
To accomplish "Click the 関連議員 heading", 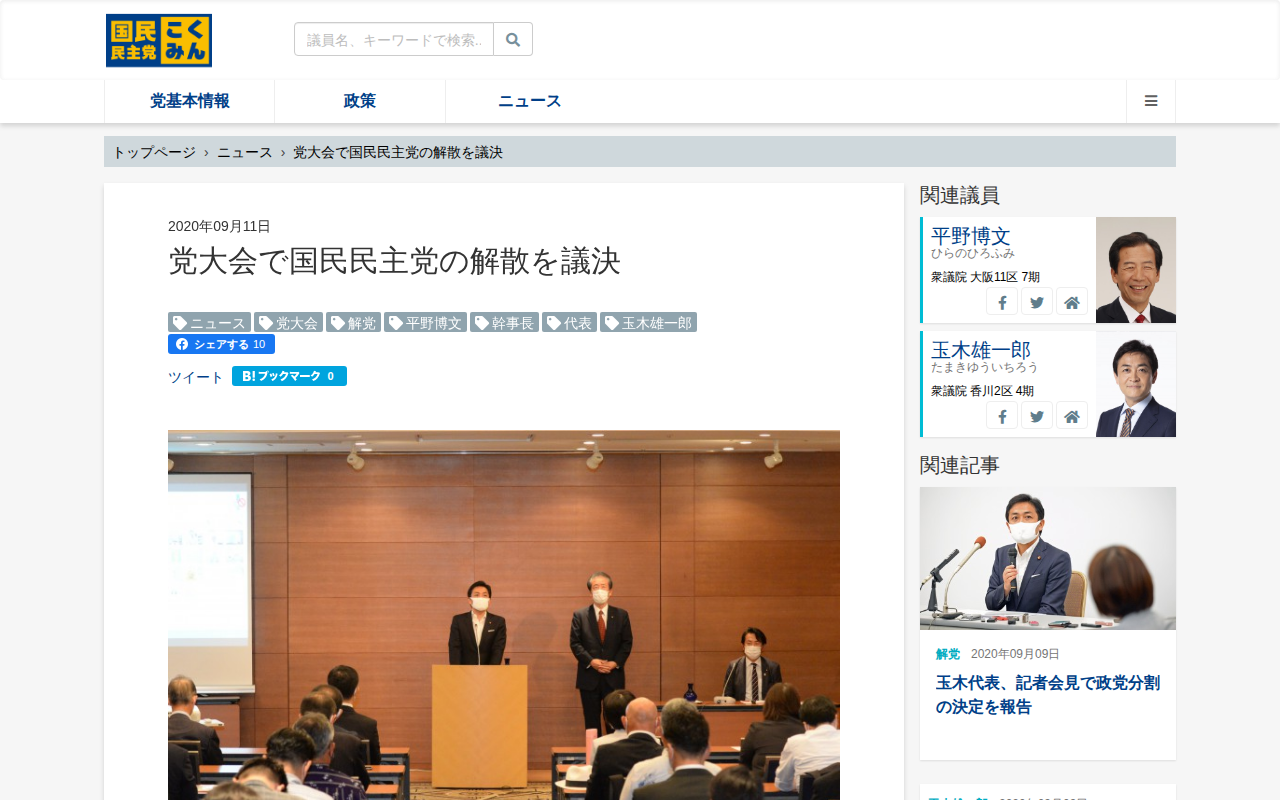I will (960, 195).
